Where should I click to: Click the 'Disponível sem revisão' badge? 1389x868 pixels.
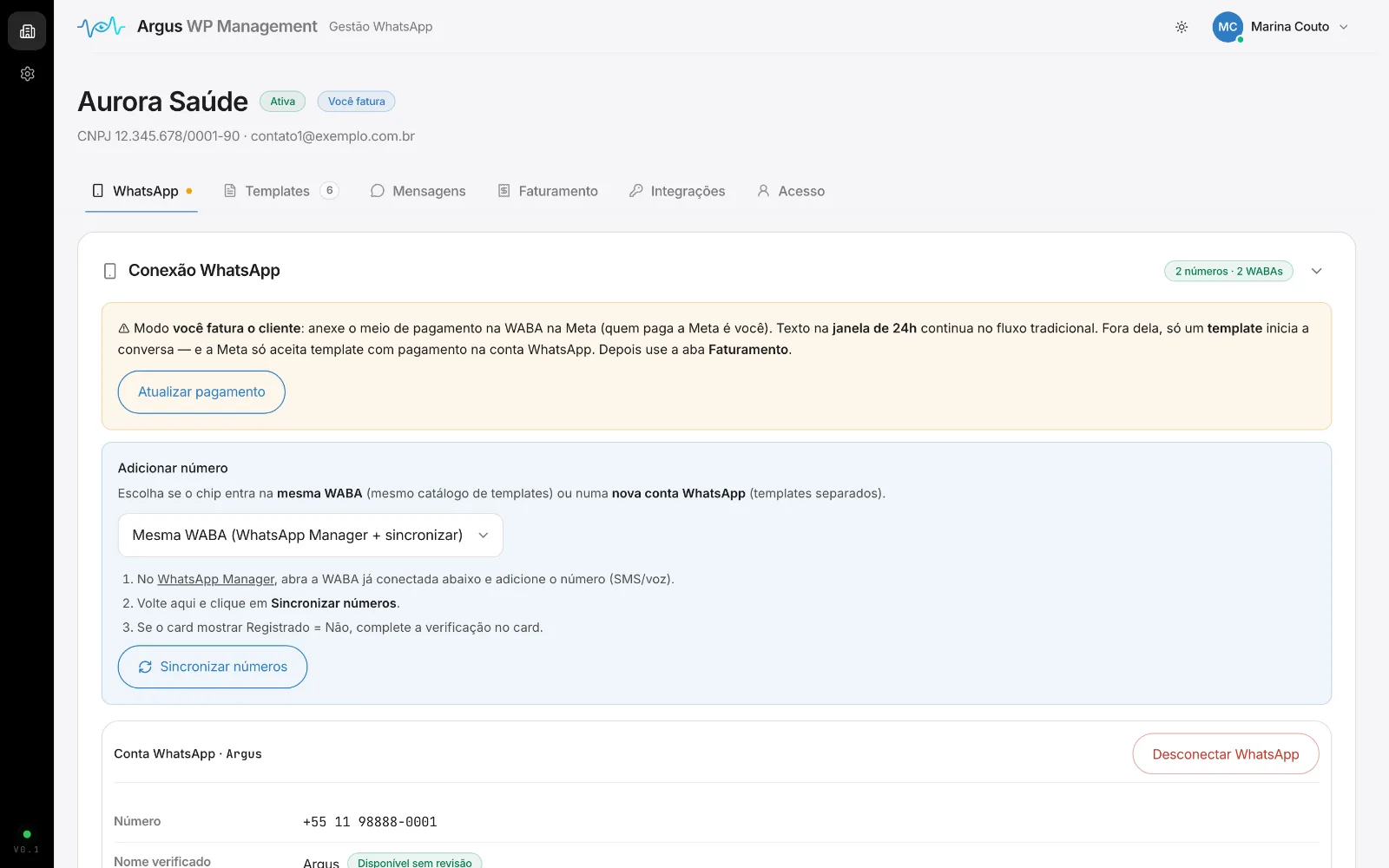tap(414, 863)
